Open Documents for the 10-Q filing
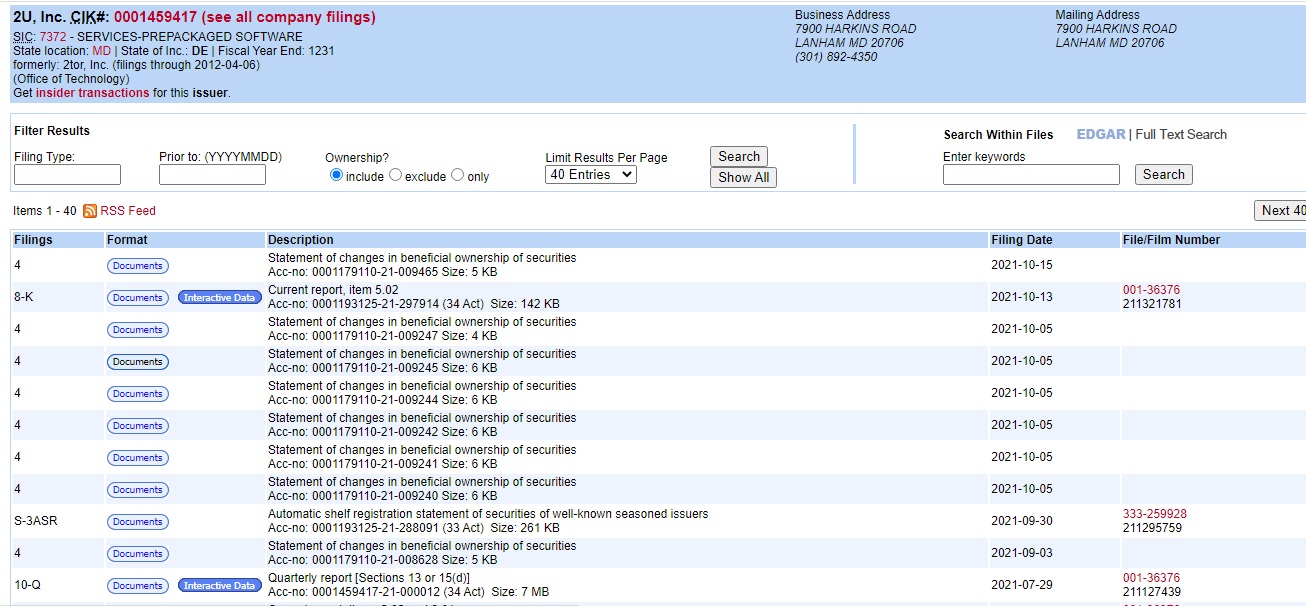Viewport: 1306px width, 606px height. coord(138,586)
